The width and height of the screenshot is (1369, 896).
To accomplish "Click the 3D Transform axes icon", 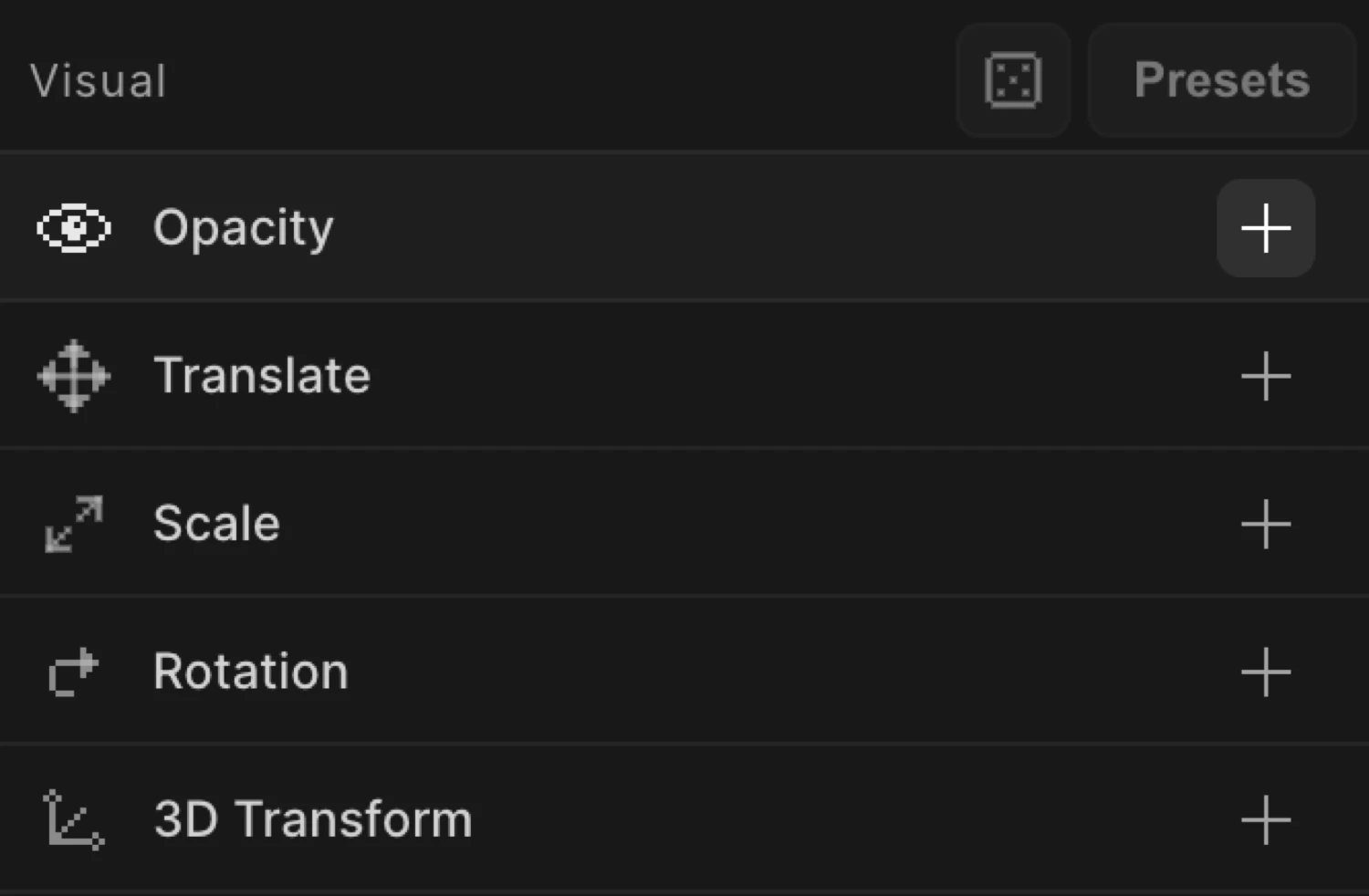I will [x=73, y=818].
